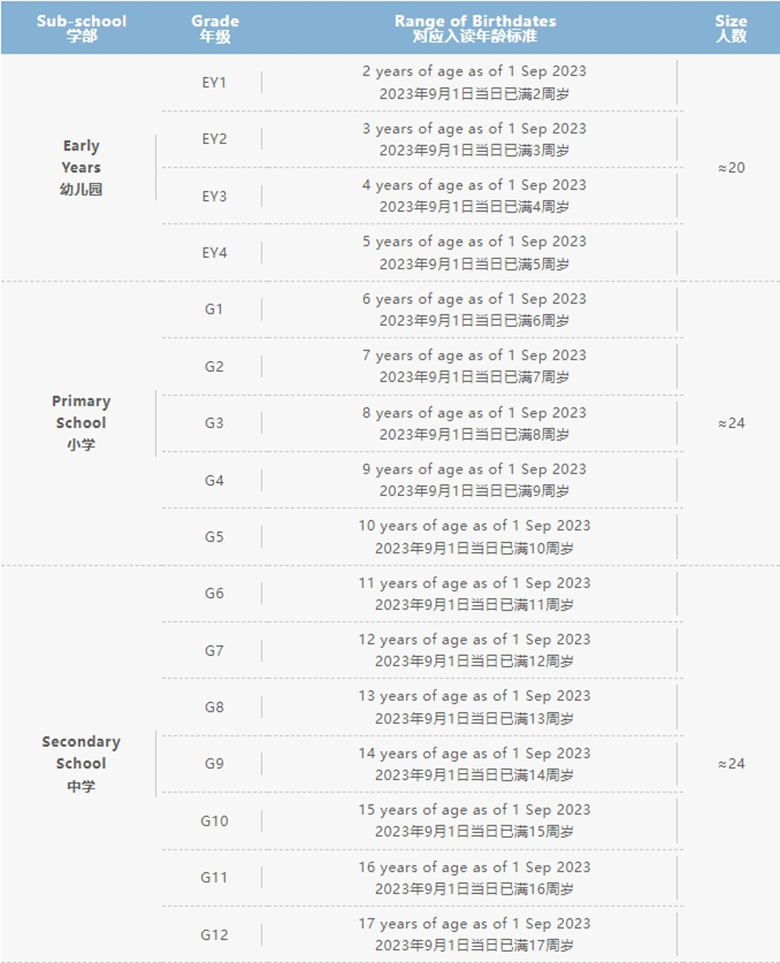
Task: Select the G5 grade cell
Action: (x=214, y=537)
